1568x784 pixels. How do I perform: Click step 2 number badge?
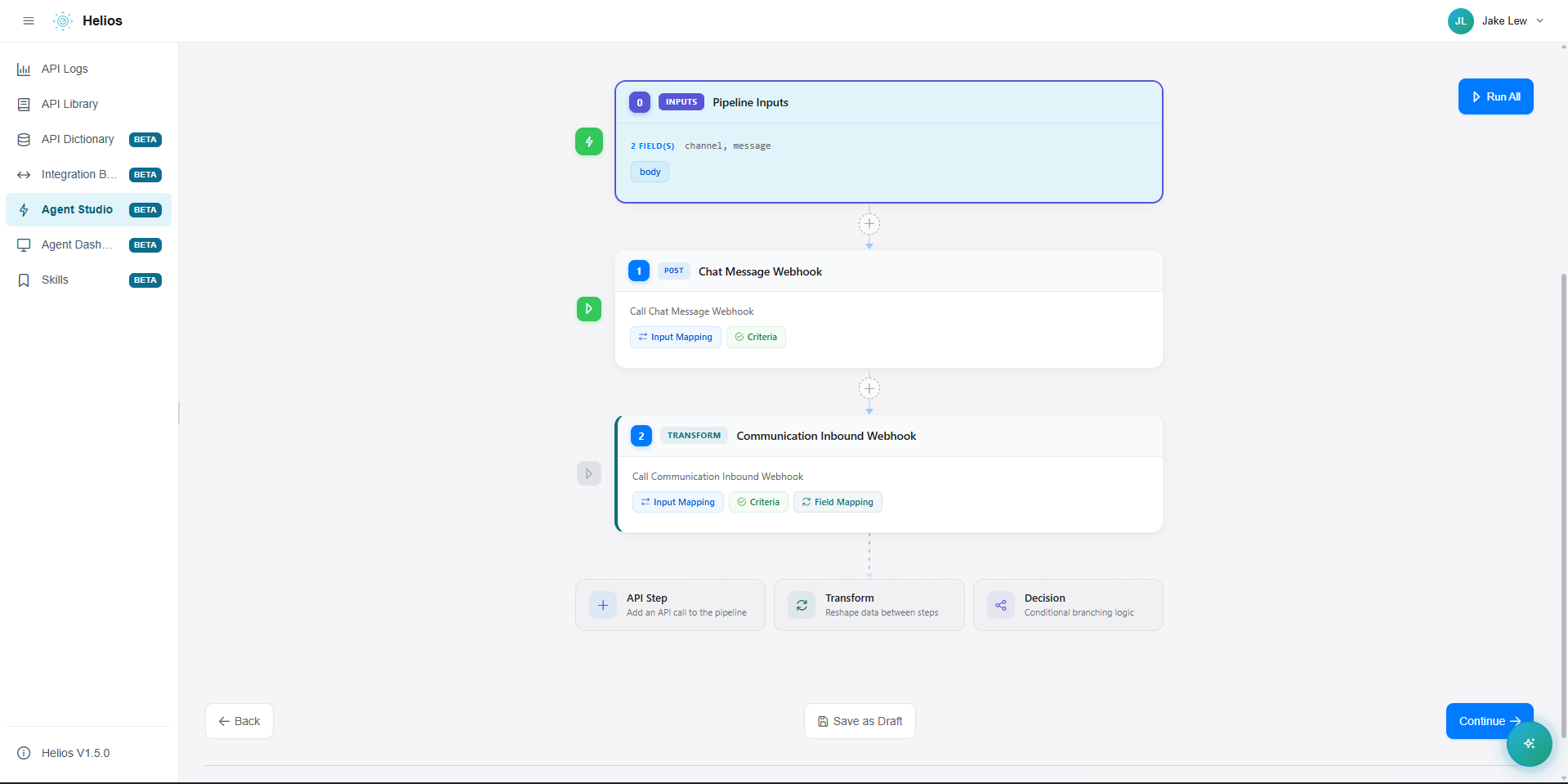point(641,436)
